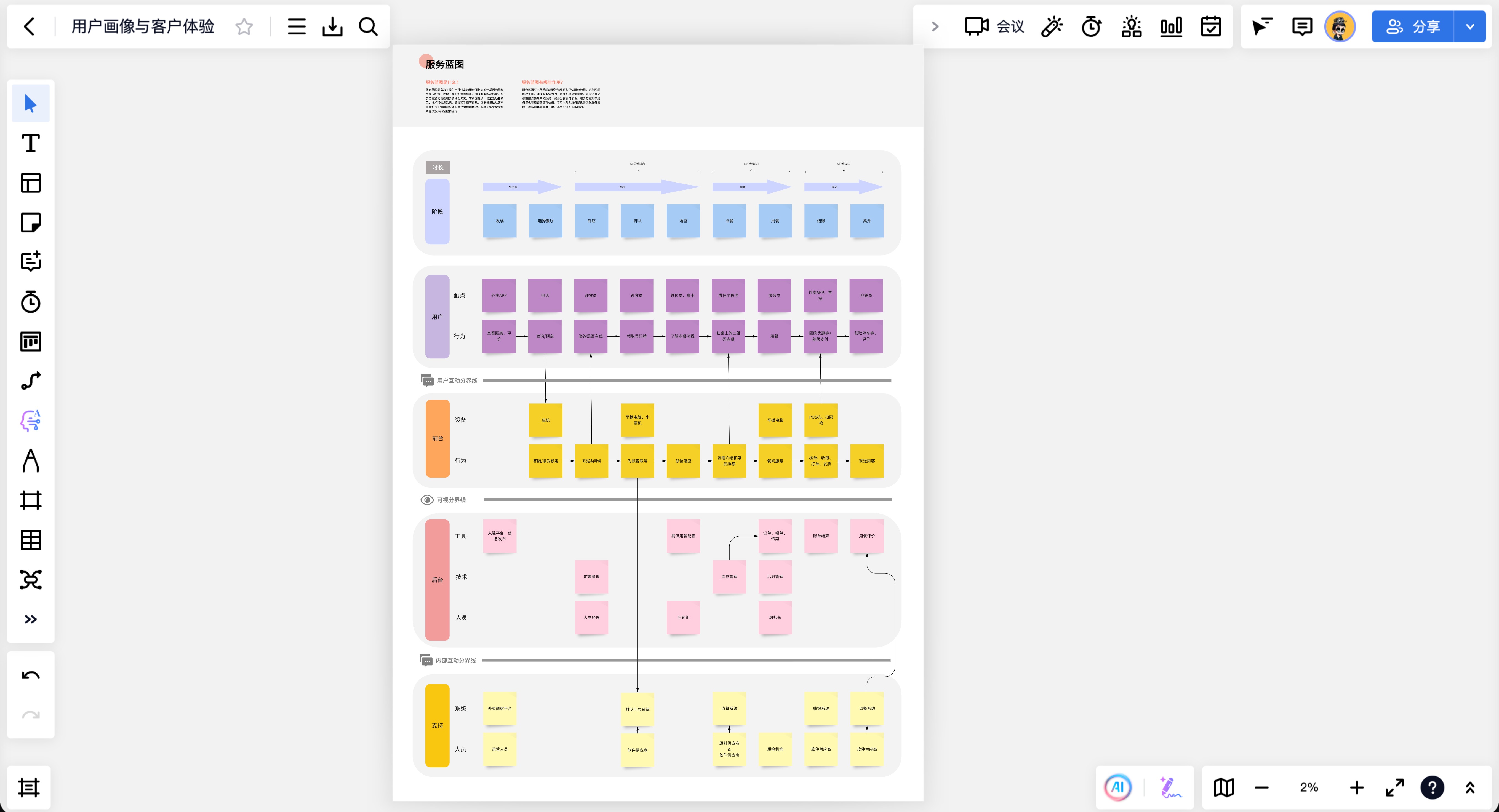
Task: Undo the last action
Action: click(x=31, y=675)
